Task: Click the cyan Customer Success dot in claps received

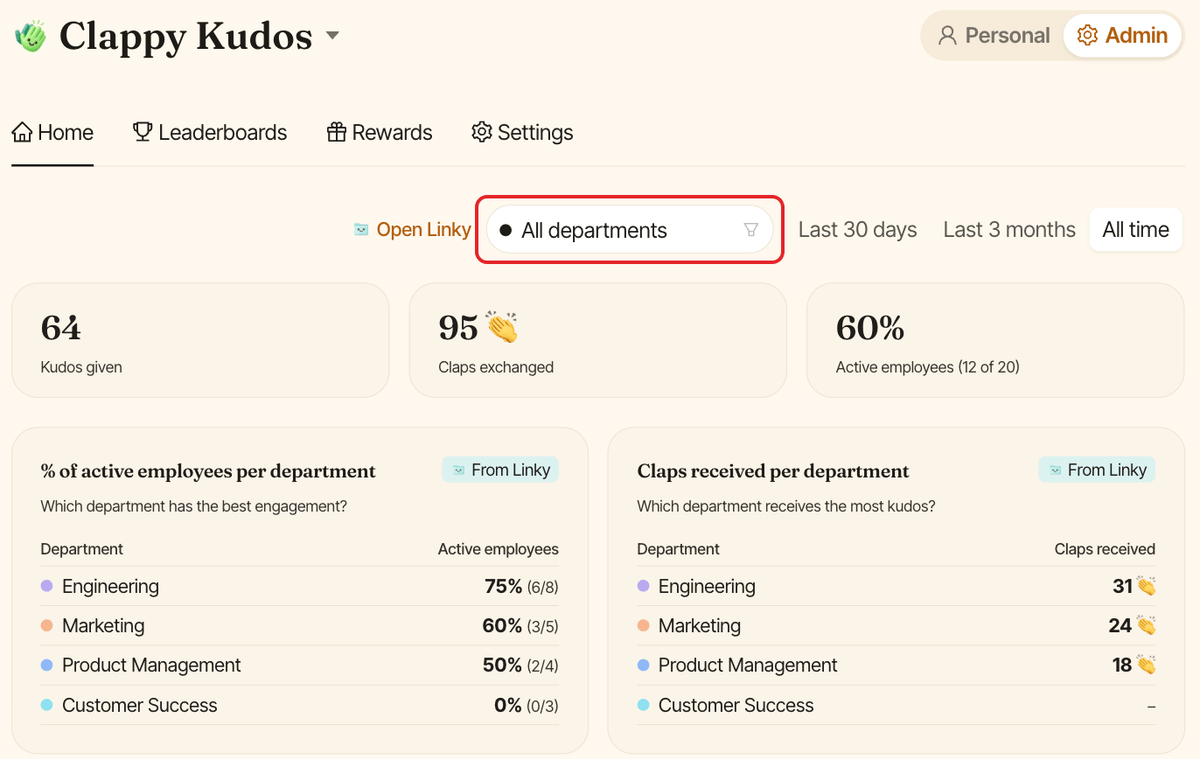Action: 643,705
